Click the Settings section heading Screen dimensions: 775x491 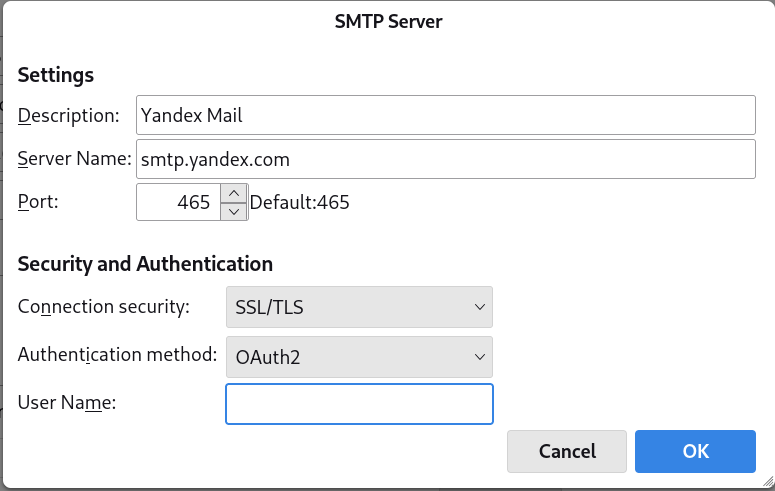56,75
